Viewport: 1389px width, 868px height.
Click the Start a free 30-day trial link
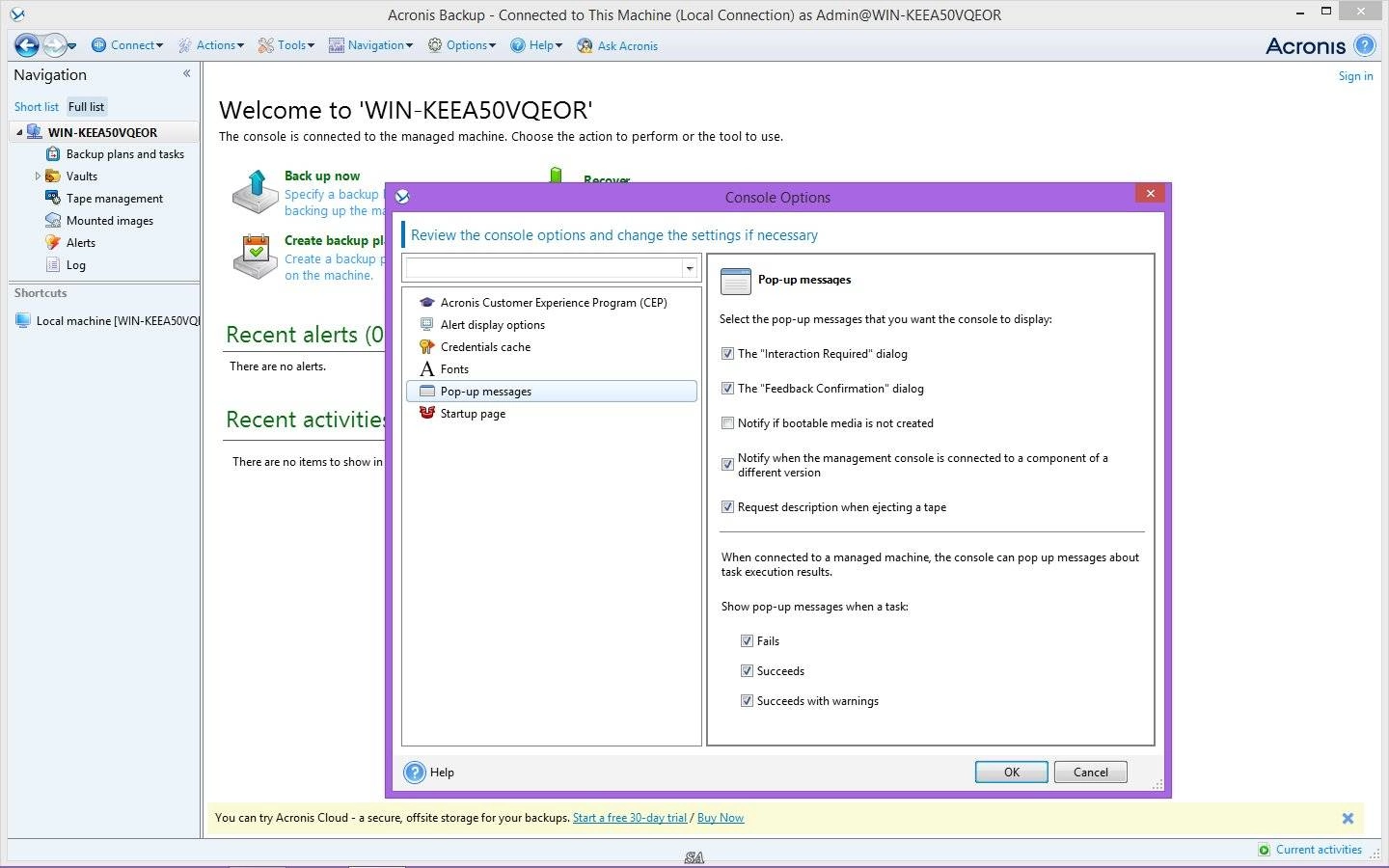point(630,818)
